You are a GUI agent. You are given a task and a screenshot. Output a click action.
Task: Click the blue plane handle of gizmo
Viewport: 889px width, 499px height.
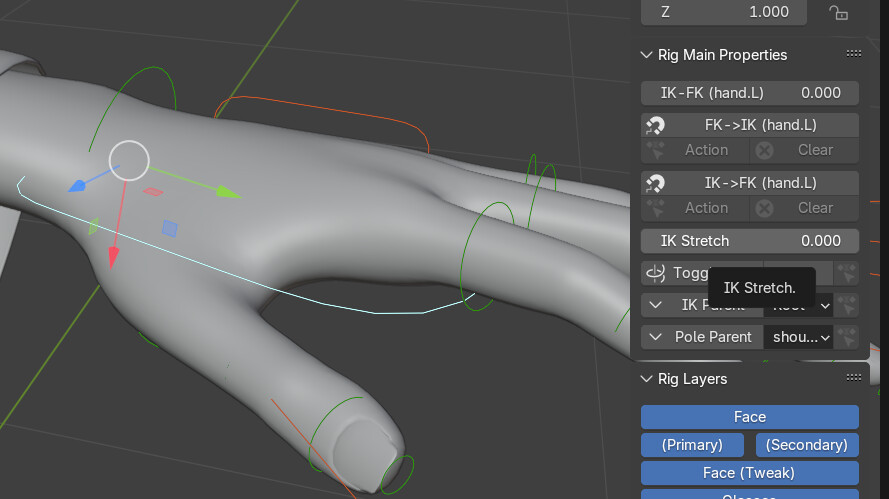pyautogui.click(x=170, y=228)
